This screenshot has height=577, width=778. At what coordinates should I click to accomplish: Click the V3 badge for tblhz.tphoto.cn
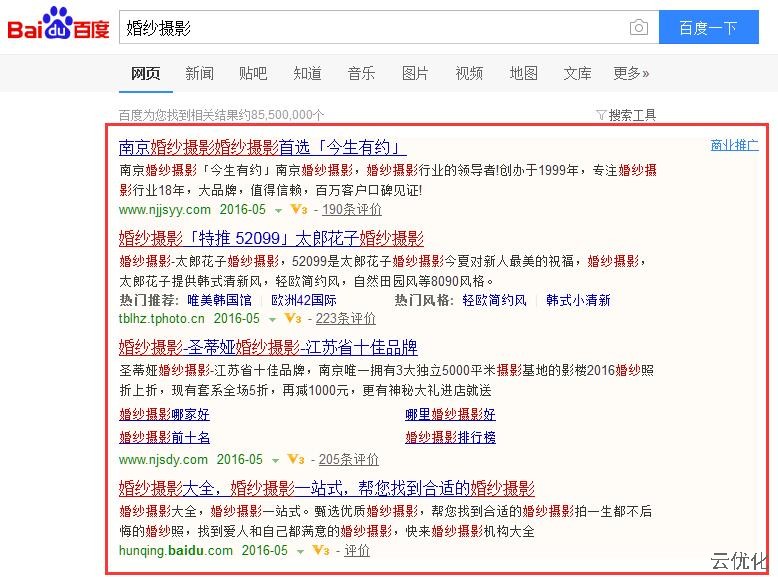[291, 319]
